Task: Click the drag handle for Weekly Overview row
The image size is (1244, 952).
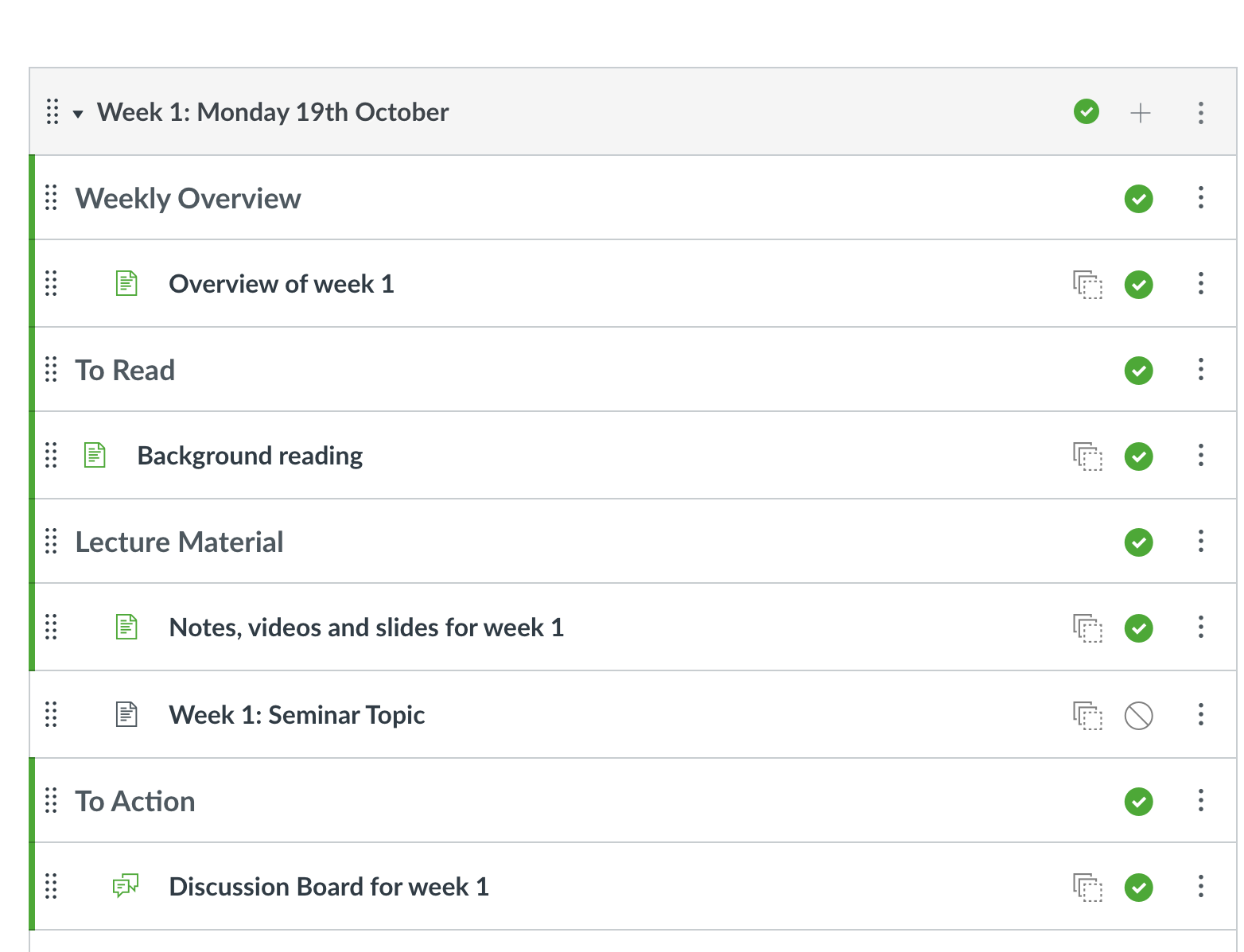Action: click(52, 198)
